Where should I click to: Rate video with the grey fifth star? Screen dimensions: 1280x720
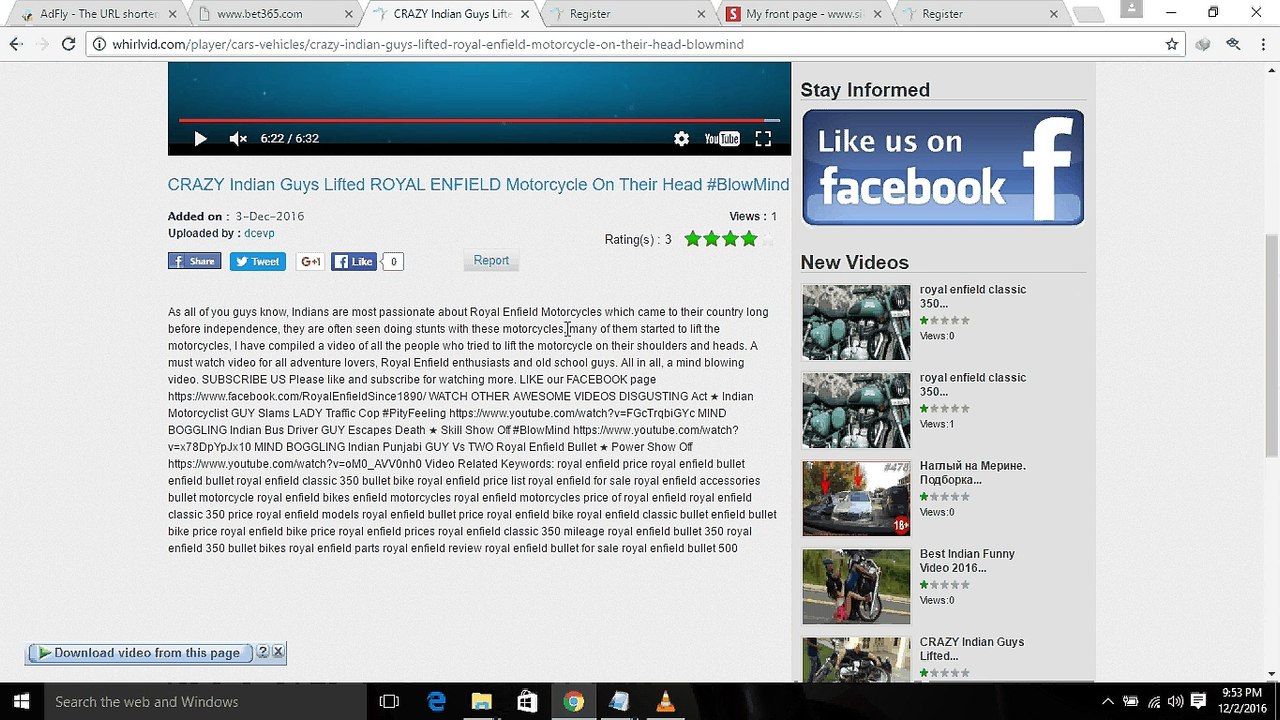pos(768,239)
